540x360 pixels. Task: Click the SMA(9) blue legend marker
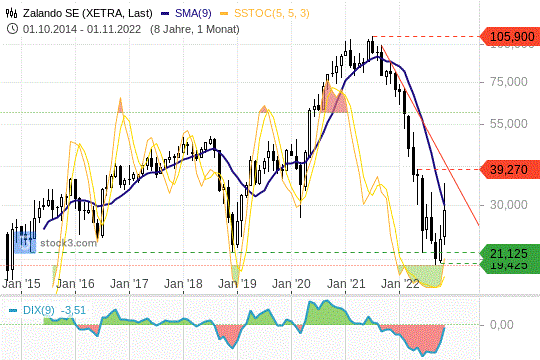click(x=165, y=14)
